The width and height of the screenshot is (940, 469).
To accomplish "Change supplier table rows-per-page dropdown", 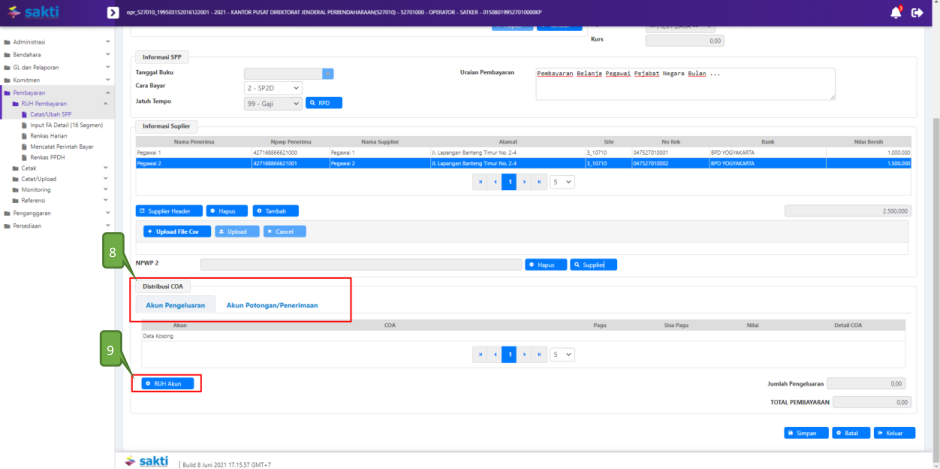I will [x=563, y=182].
